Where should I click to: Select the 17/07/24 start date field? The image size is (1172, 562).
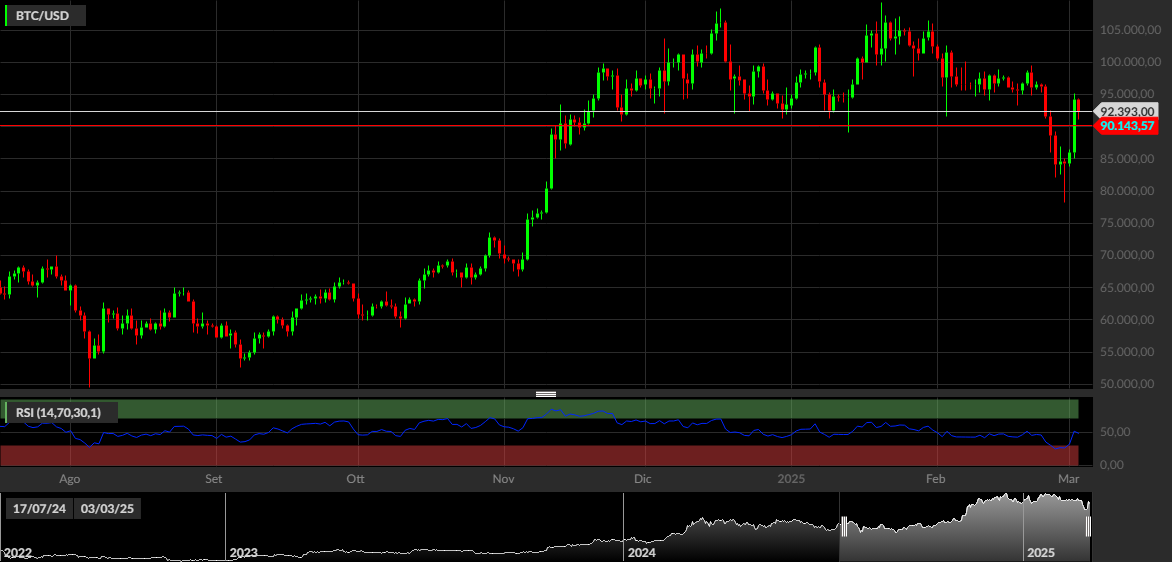coord(39,509)
